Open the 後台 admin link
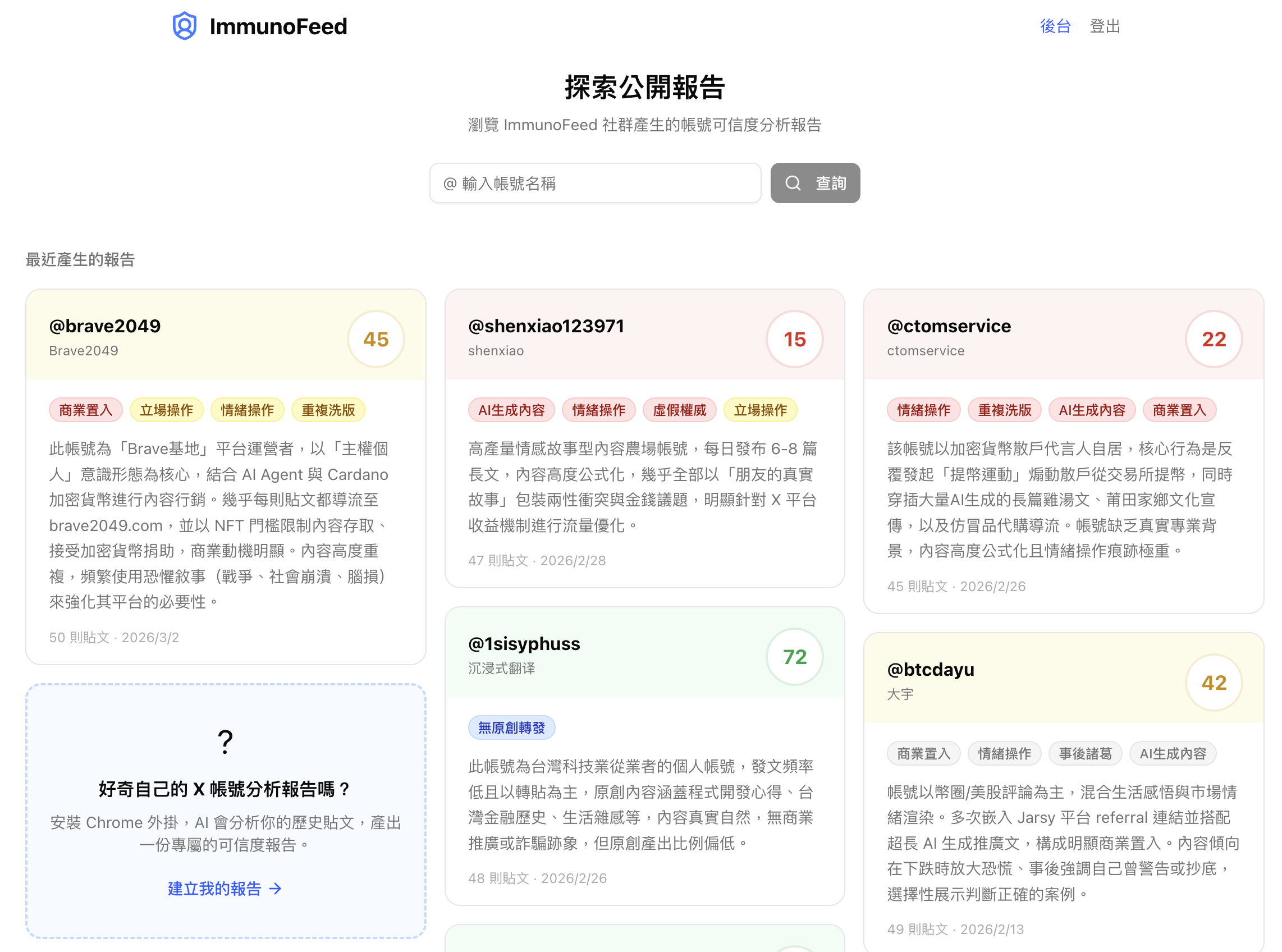The image size is (1282, 952). point(1055,26)
